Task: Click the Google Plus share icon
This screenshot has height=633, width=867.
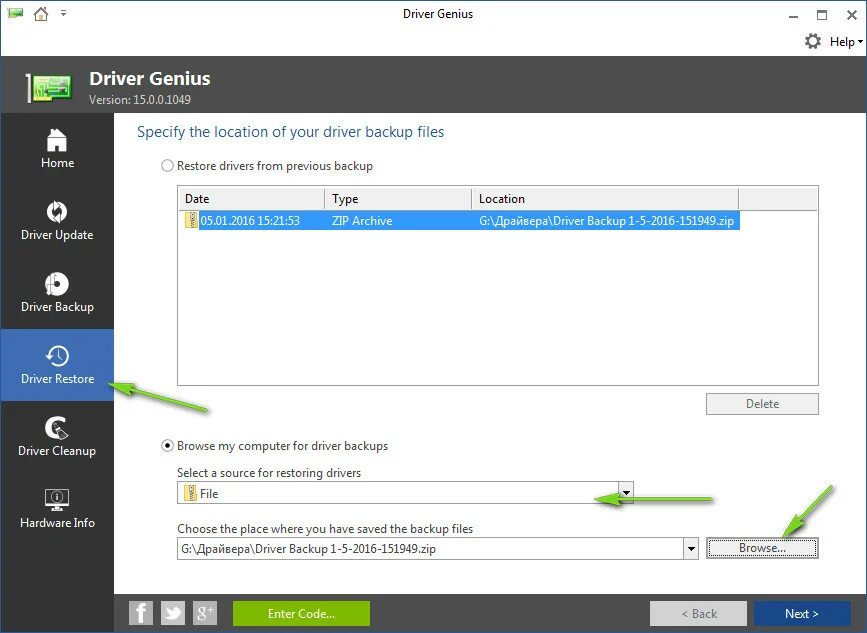Action: tap(205, 613)
